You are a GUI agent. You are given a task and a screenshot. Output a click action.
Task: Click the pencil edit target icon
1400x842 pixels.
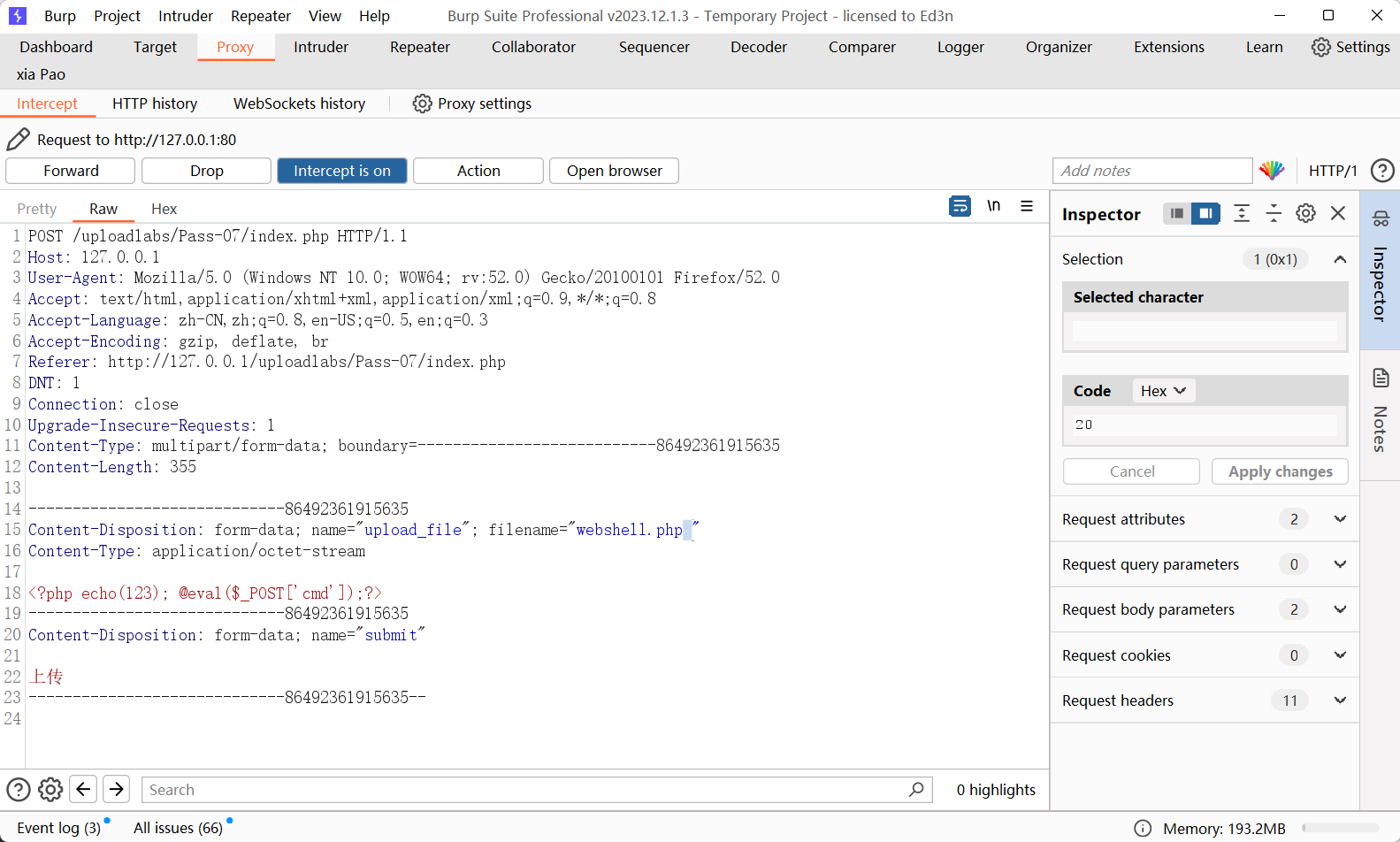tap(18, 139)
